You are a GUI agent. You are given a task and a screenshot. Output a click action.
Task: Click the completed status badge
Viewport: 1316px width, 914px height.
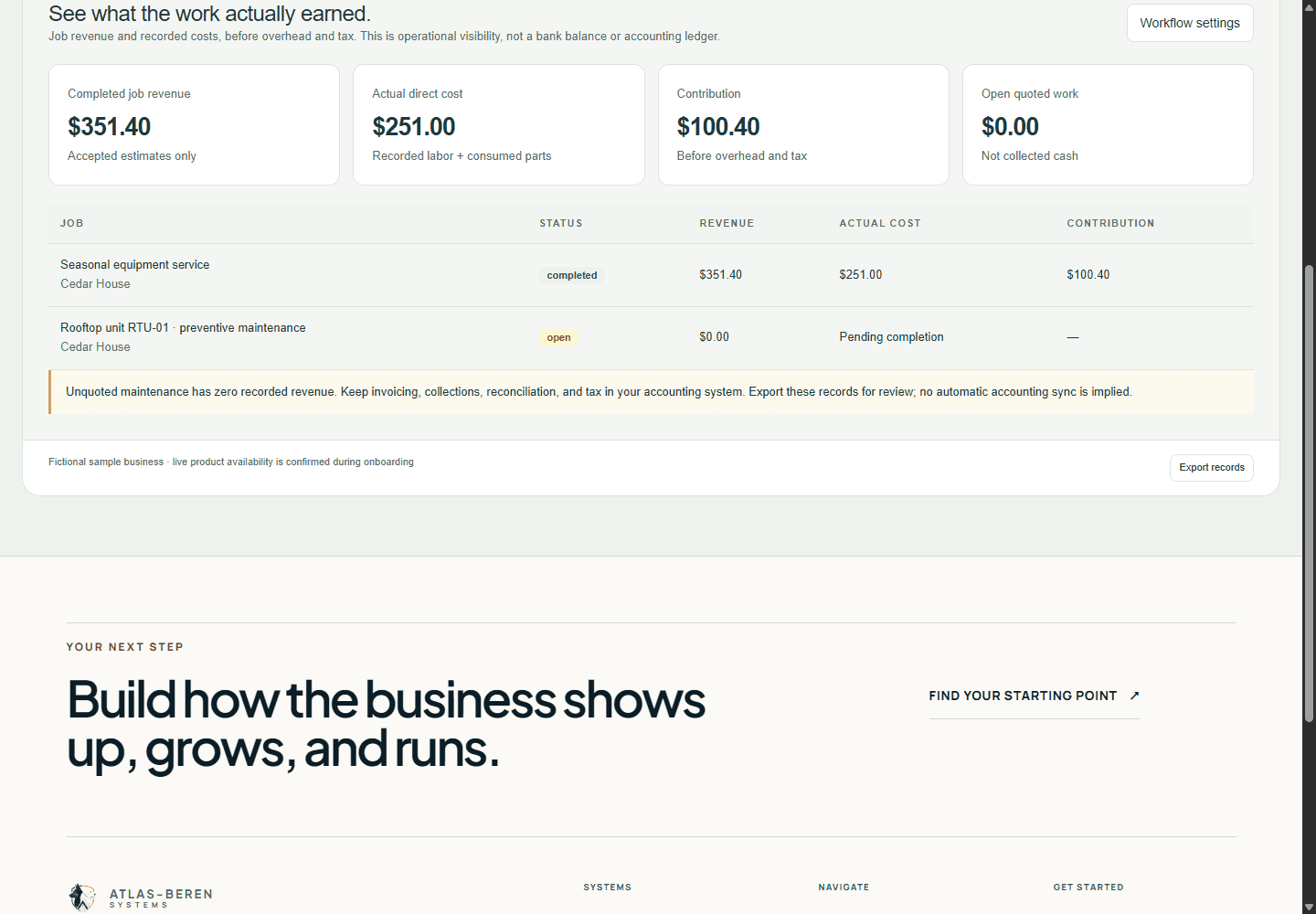point(571,275)
